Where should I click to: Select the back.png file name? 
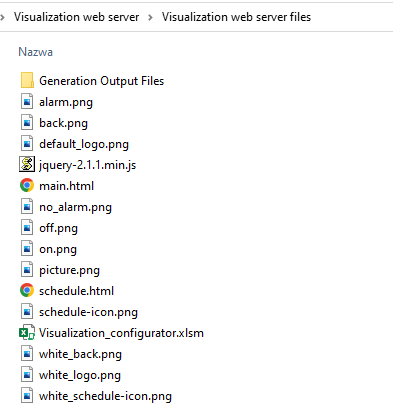coord(63,123)
